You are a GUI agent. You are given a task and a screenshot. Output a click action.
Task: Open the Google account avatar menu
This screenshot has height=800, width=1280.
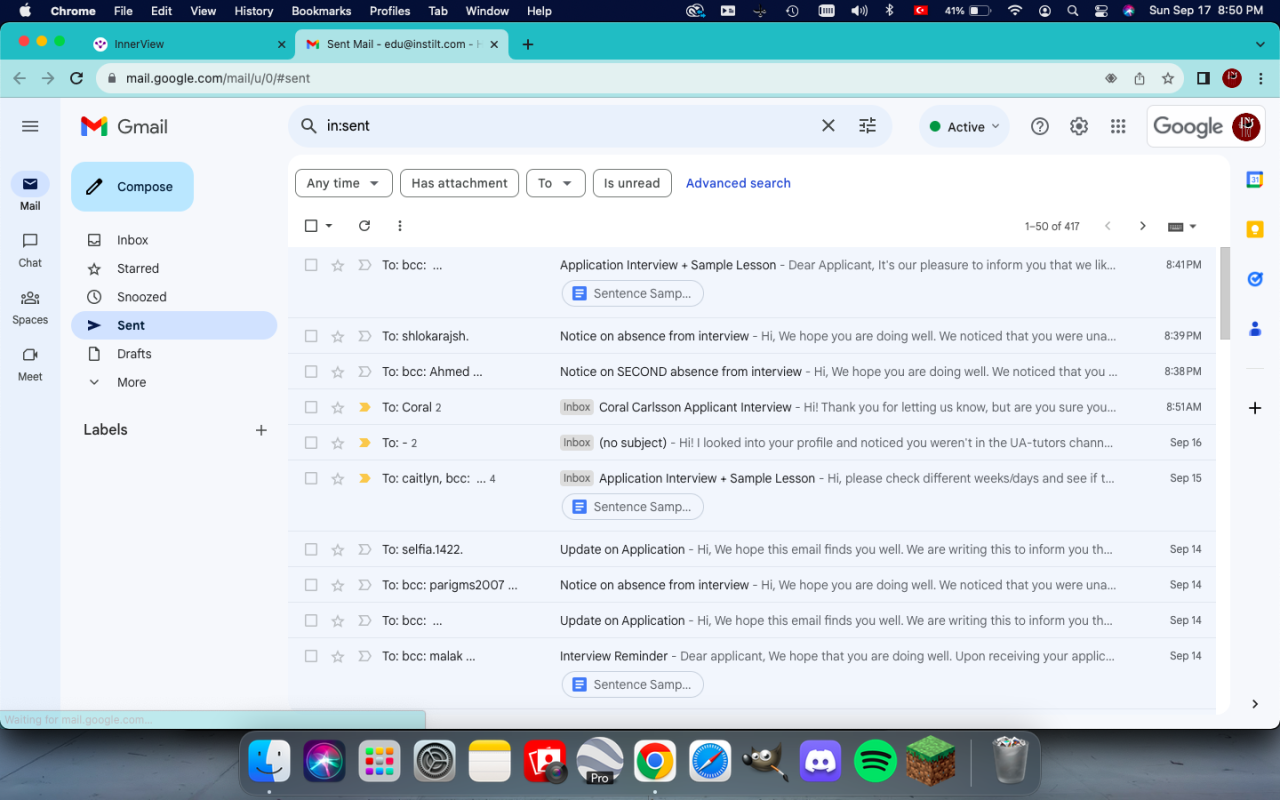(1246, 126)
